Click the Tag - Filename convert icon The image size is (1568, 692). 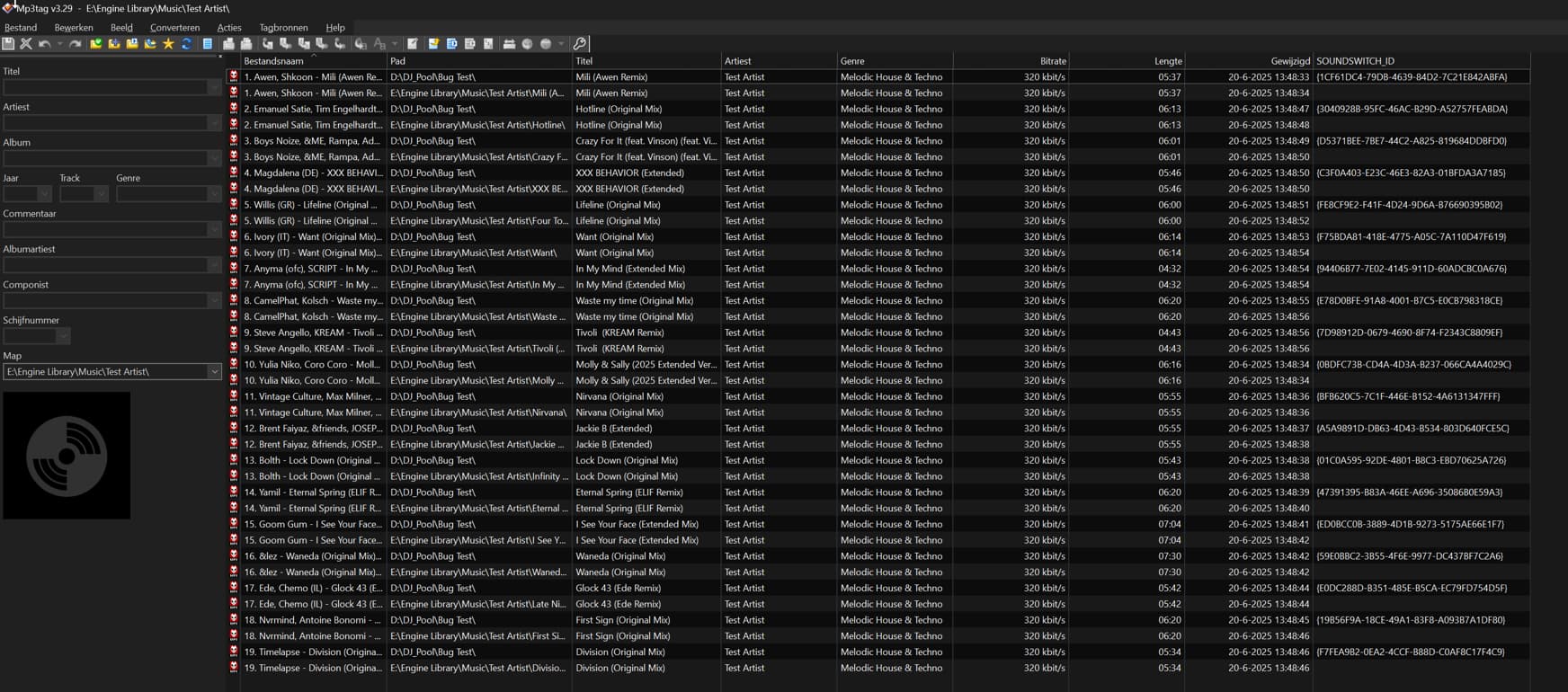pyautogui.click(x=267, y=43)
